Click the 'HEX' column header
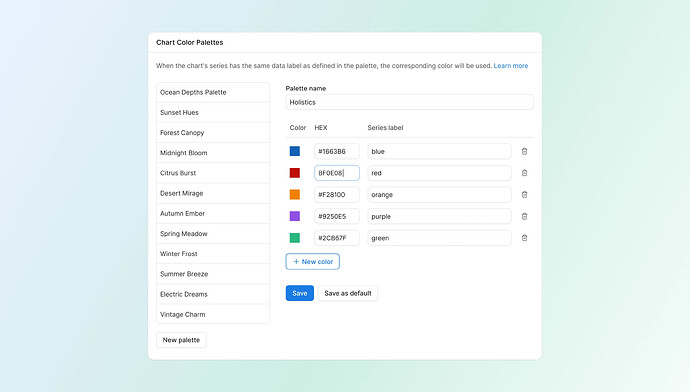 tap(321, 128)
